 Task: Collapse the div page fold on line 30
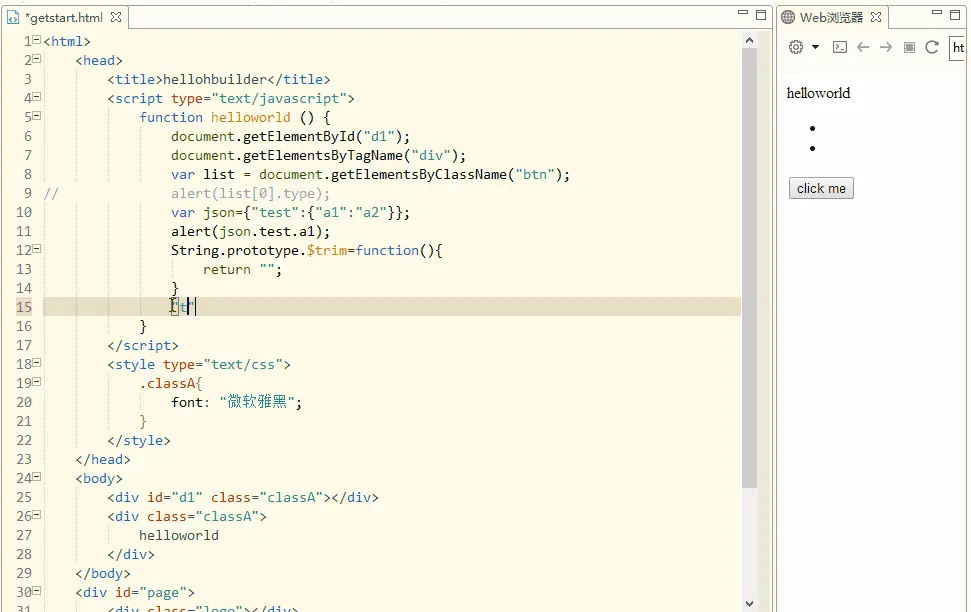[37, 592]
